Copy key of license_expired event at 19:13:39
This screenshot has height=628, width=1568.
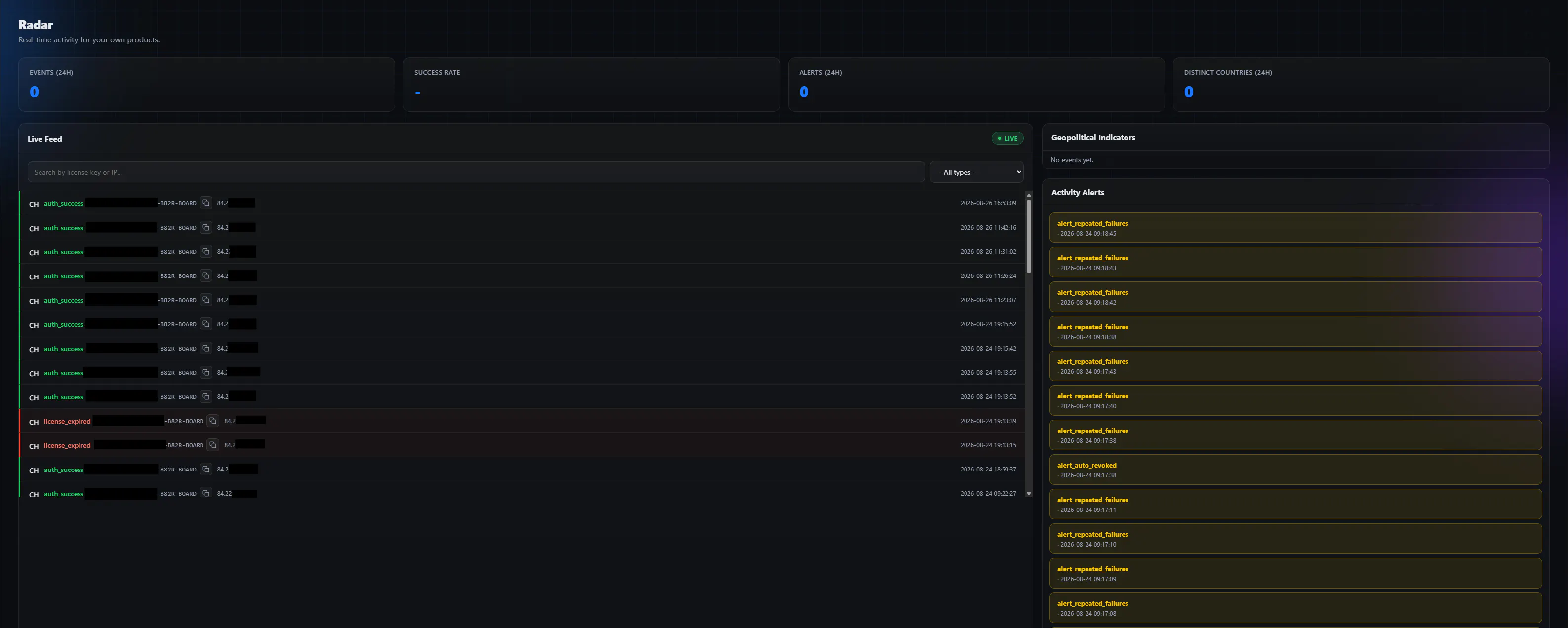(x=213, y=421)
